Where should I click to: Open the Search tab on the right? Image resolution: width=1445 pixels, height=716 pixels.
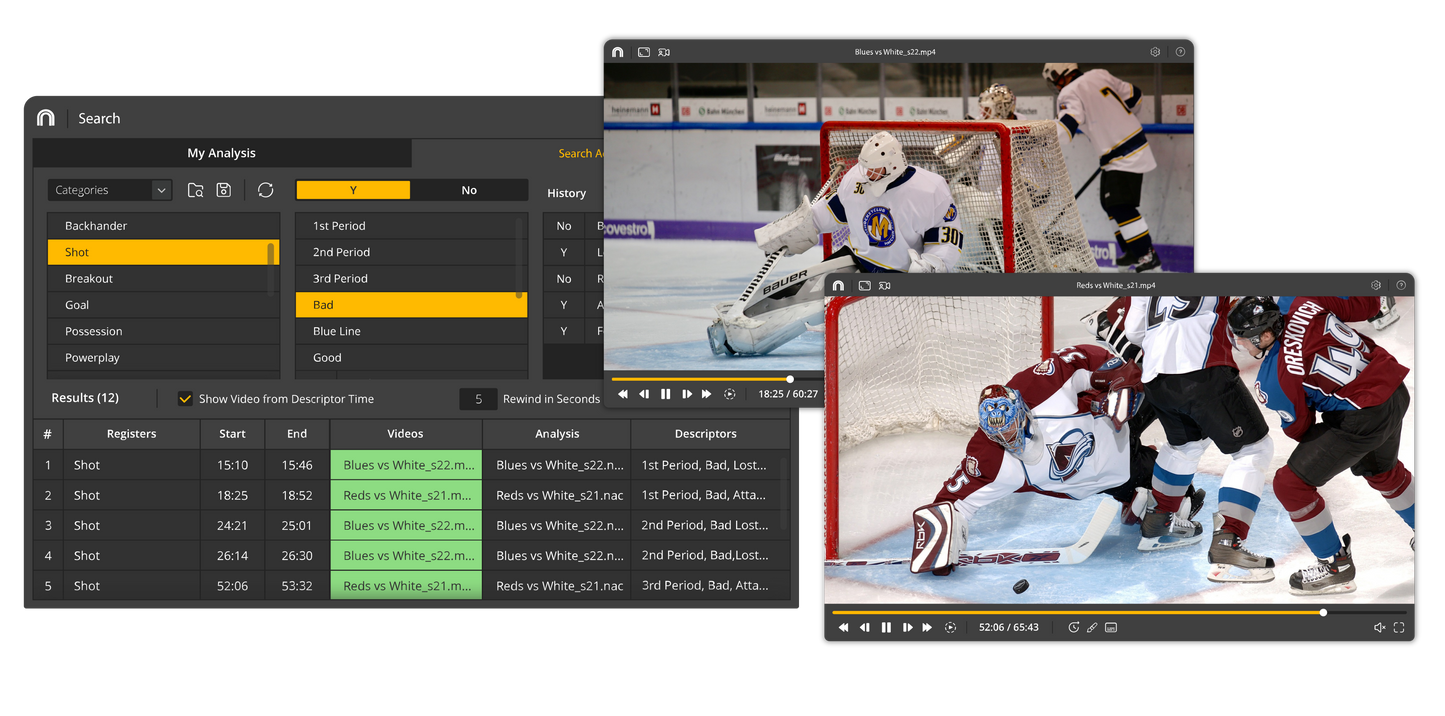[580, 153]
